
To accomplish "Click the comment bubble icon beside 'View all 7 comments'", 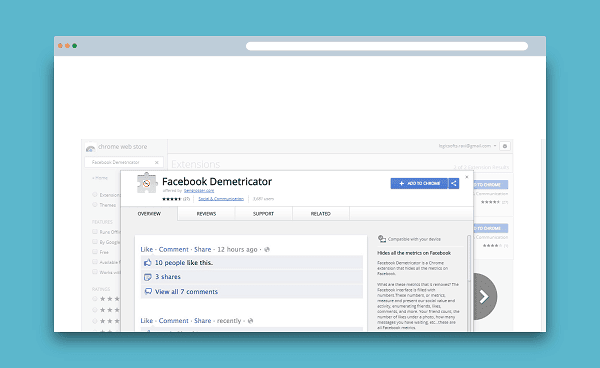I will click(148, 291).
